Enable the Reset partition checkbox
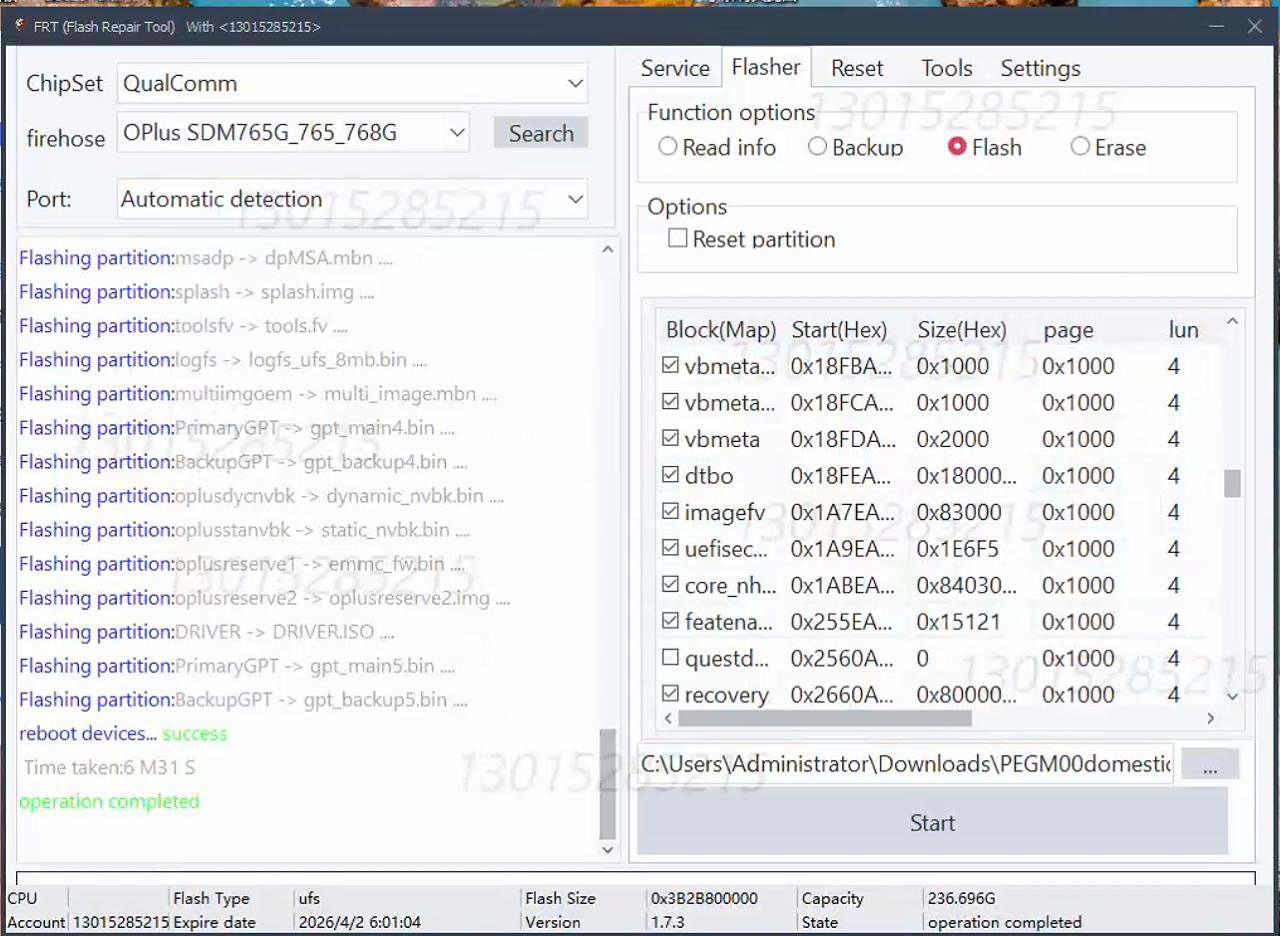1280x936 pixels. pyautogui.click(x=678, y=238)
